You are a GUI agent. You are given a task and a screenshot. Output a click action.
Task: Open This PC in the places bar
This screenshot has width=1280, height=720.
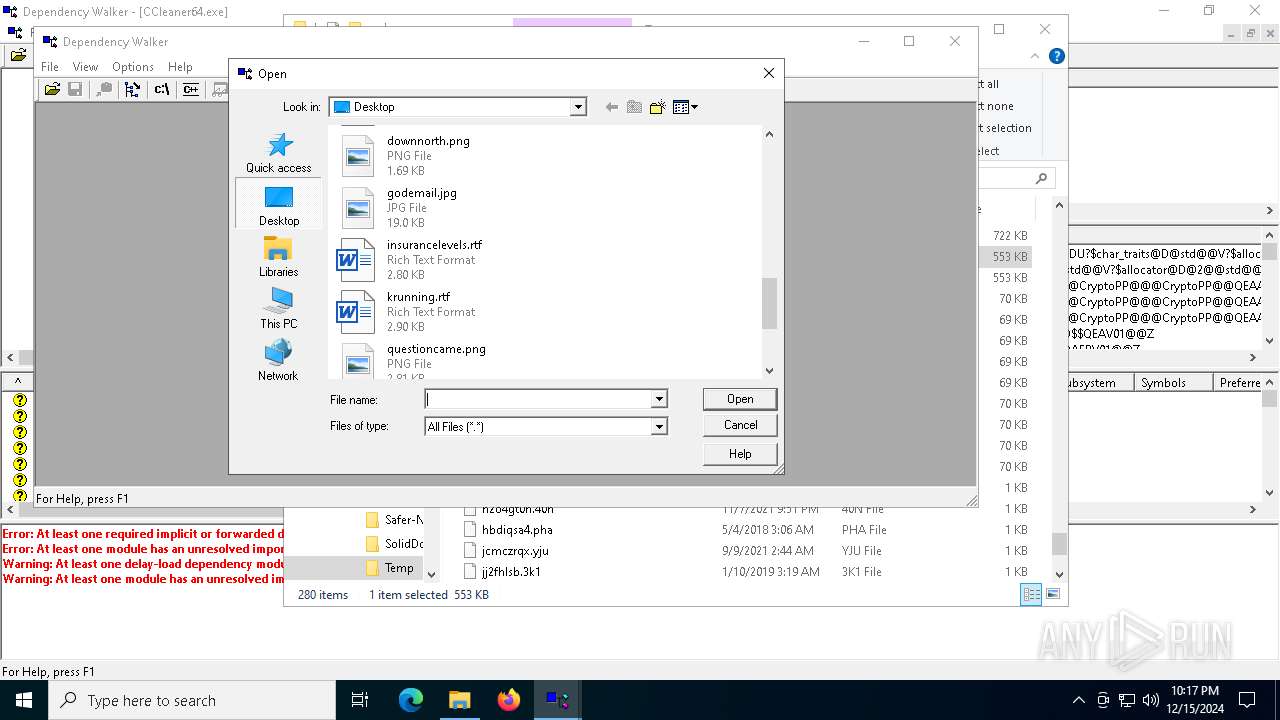pos(279,308)
